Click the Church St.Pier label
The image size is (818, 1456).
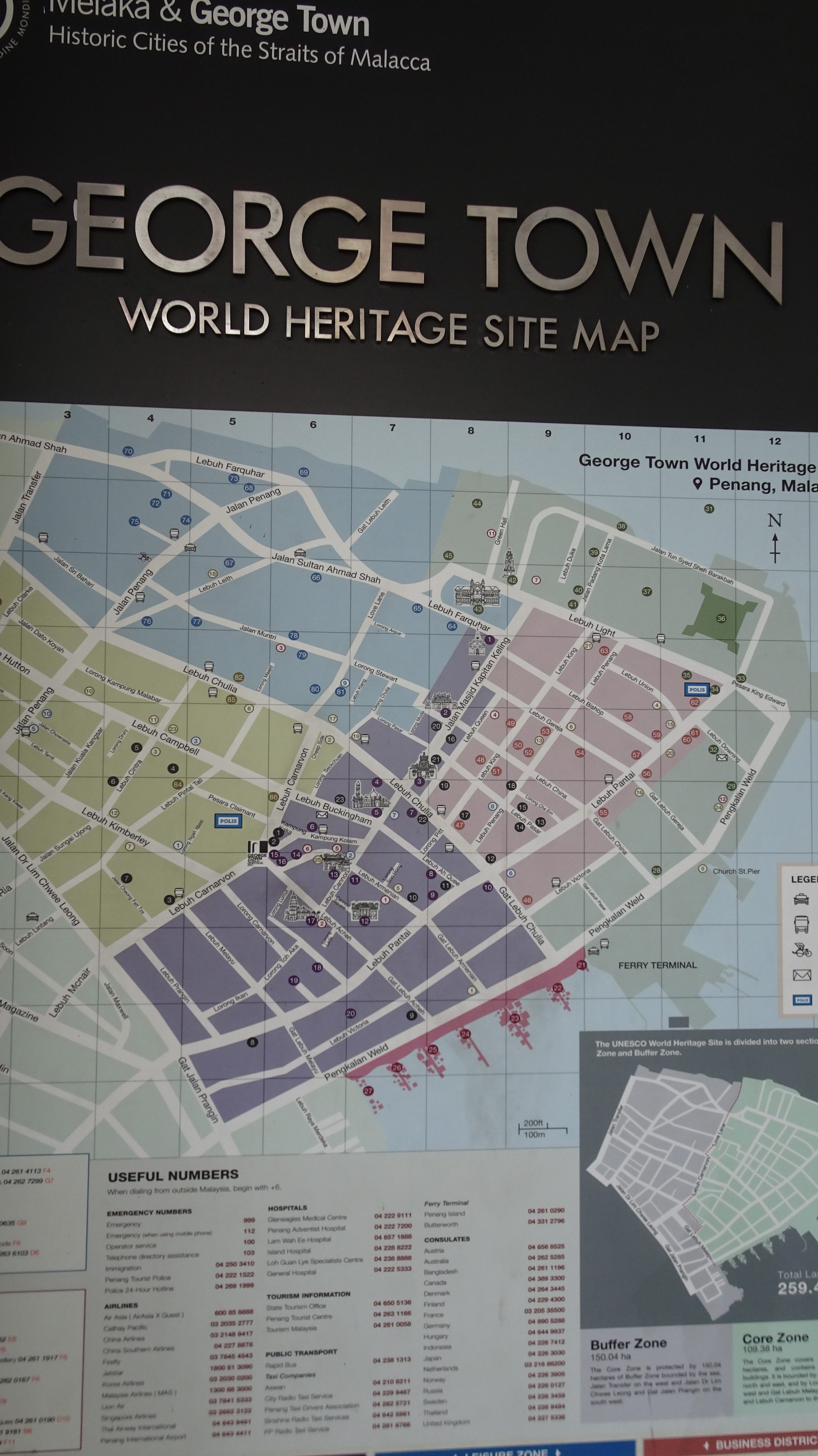[x=736, y=871]
